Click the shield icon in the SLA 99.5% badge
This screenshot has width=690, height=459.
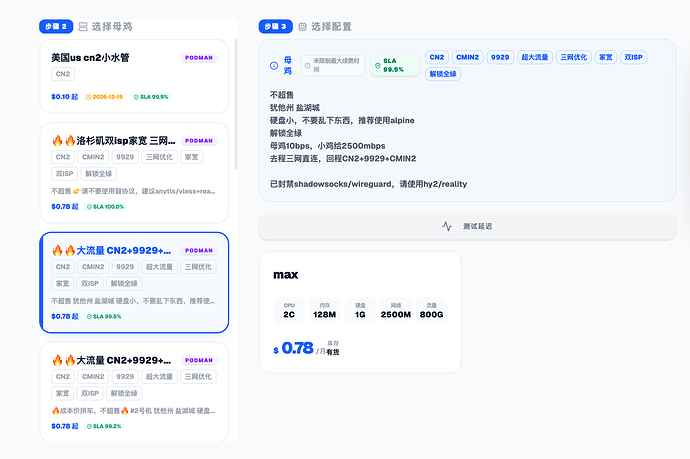click(x=378, y=66)
